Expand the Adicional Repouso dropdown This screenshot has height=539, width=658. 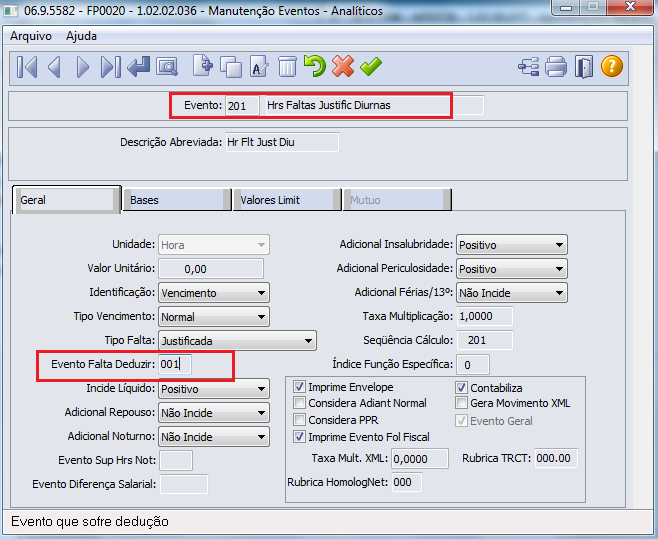pyautogui.click(x=214, y=413)
